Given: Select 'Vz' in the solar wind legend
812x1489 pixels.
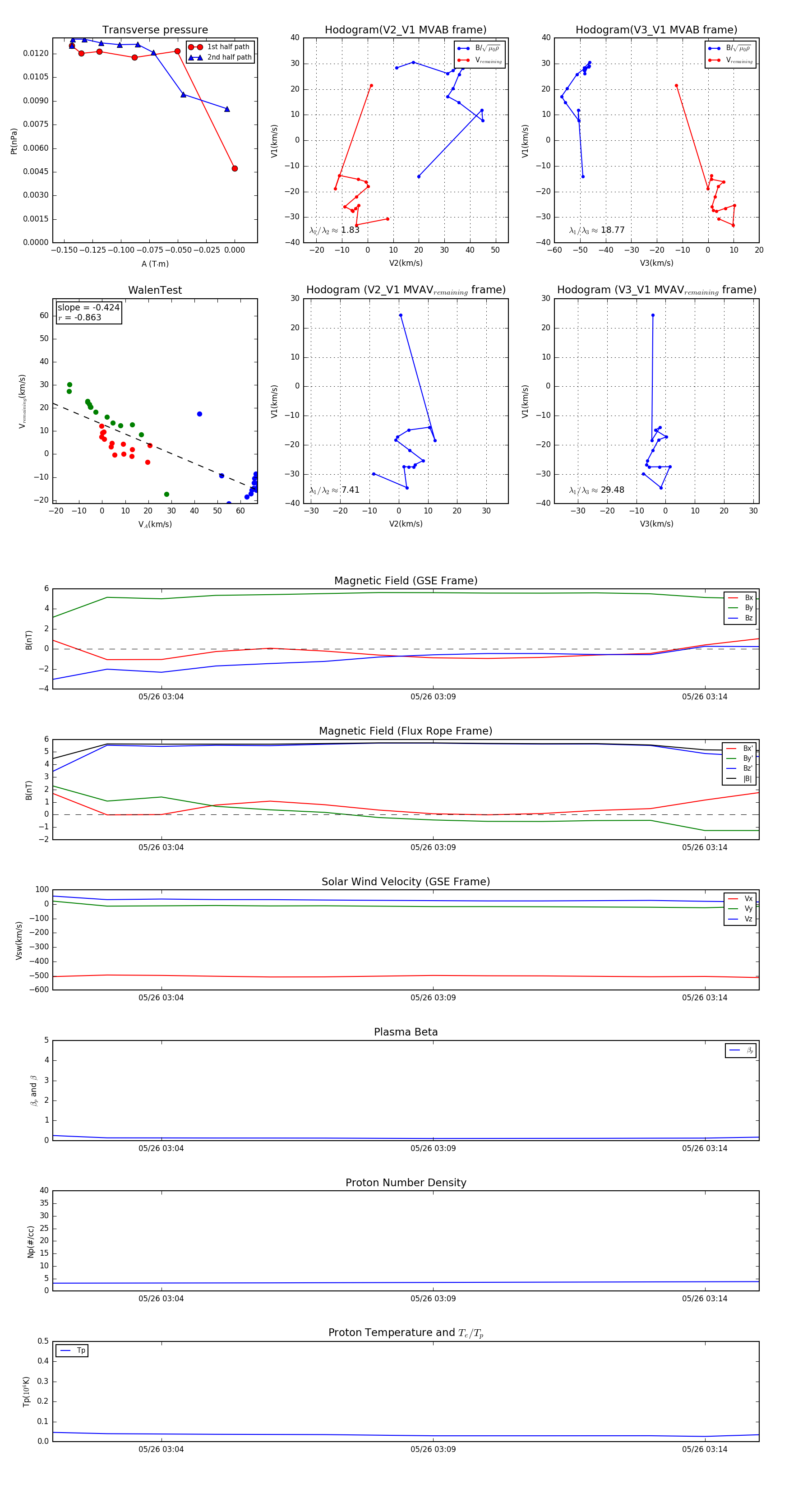Looking at the screenshot, I should pyautogui.click(x=741, y=919).
